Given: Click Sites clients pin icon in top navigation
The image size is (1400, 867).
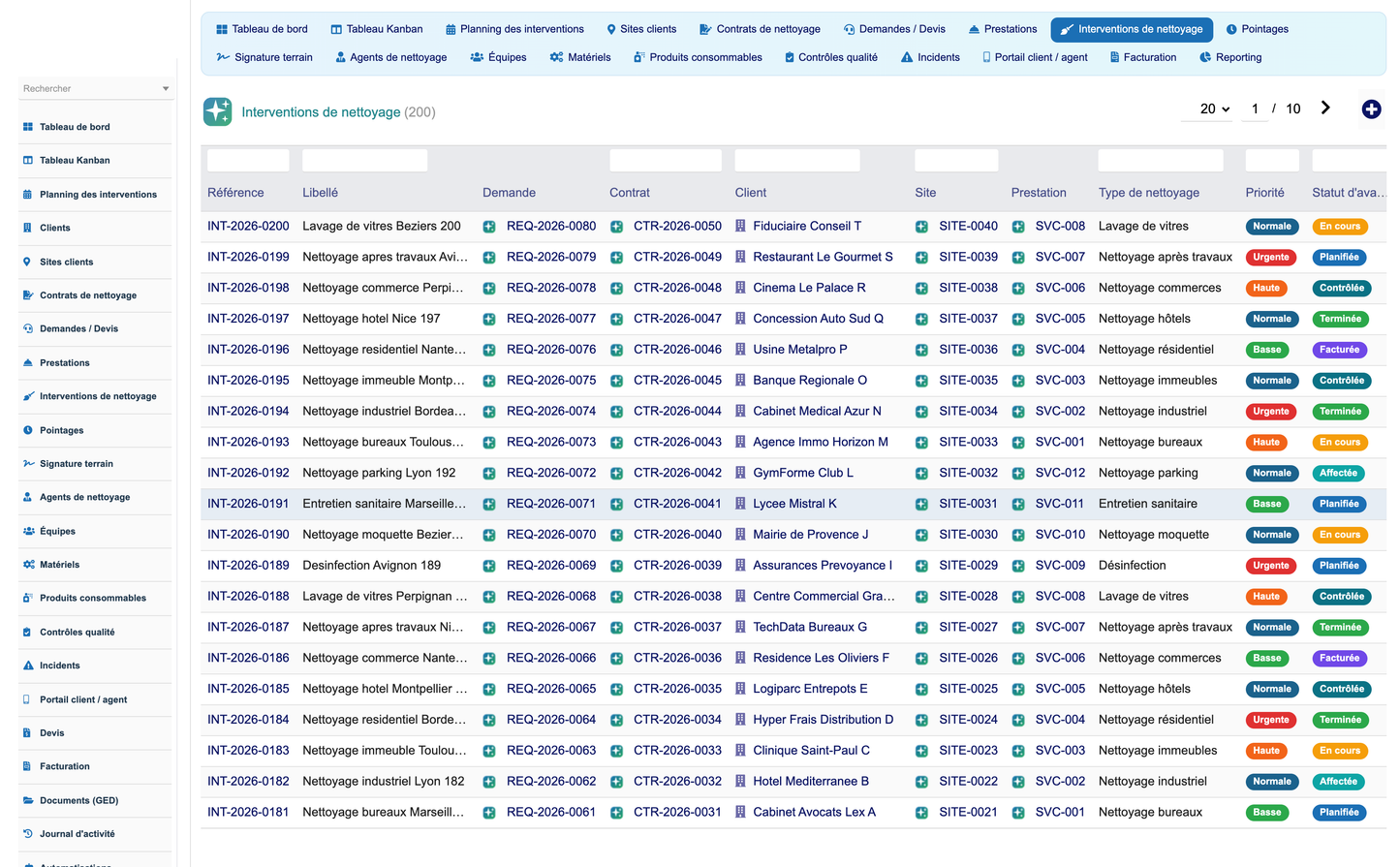Looking at the screenshot, I should pos(611,29).
